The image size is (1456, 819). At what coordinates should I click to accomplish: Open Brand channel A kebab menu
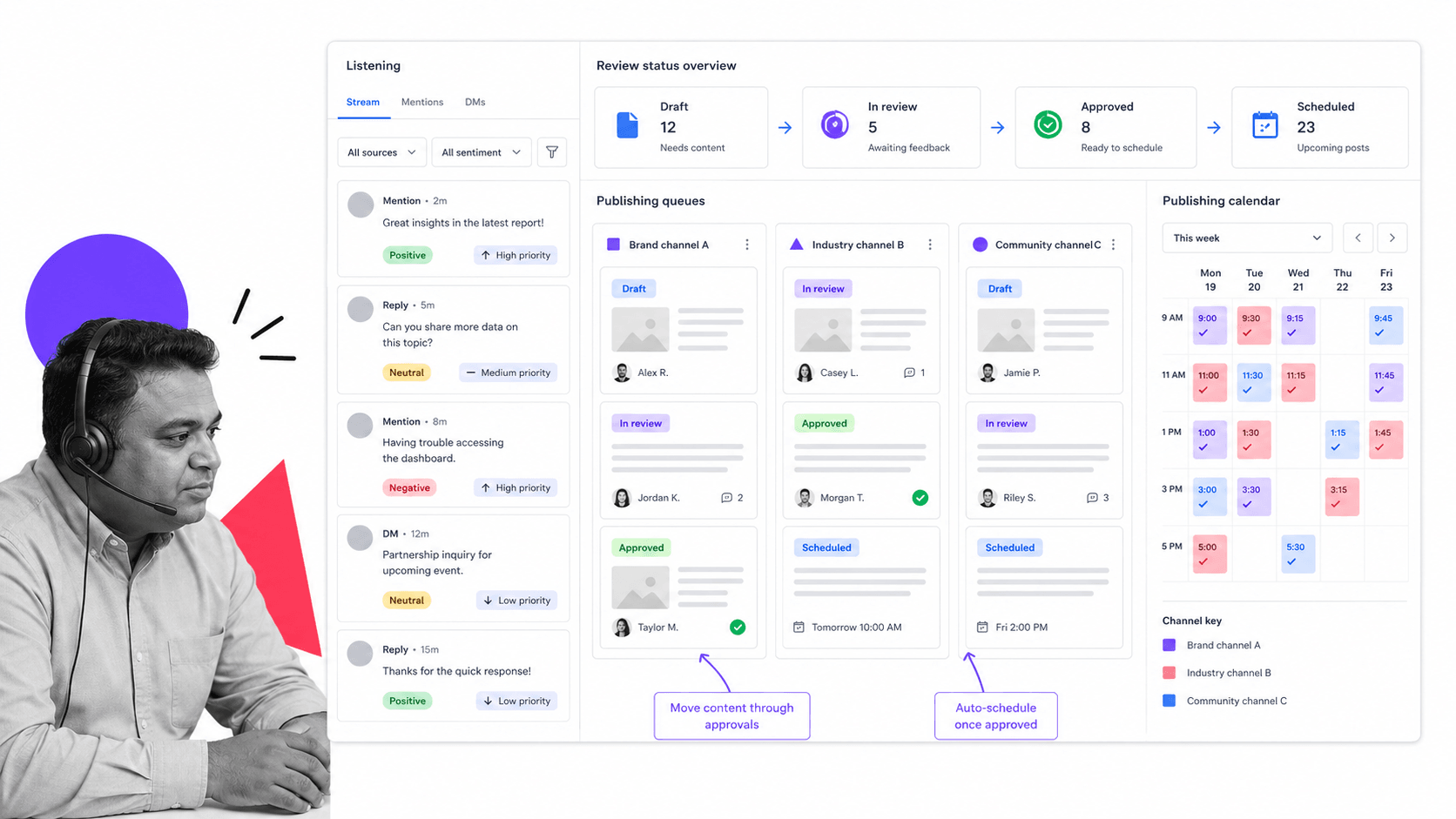click(x=747, y=245)
